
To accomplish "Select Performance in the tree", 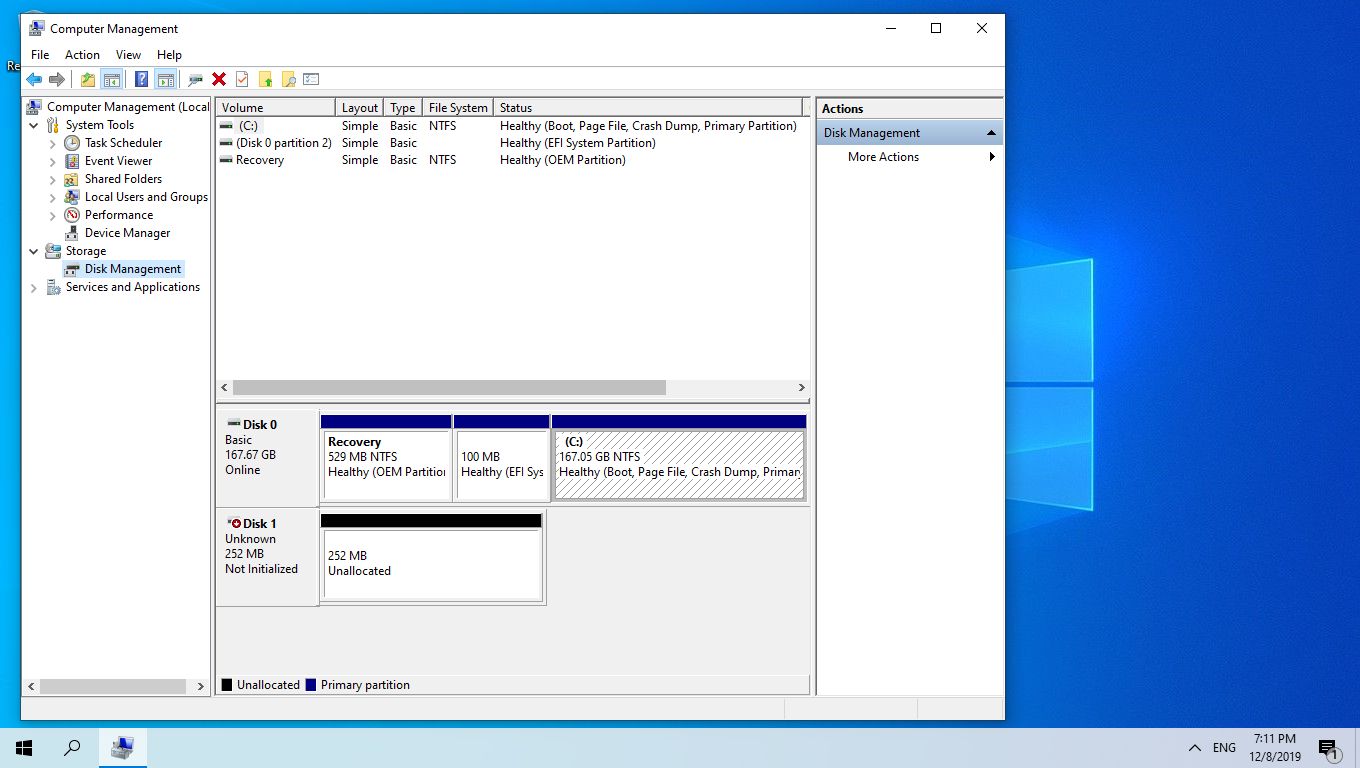I will coord(119,215).
